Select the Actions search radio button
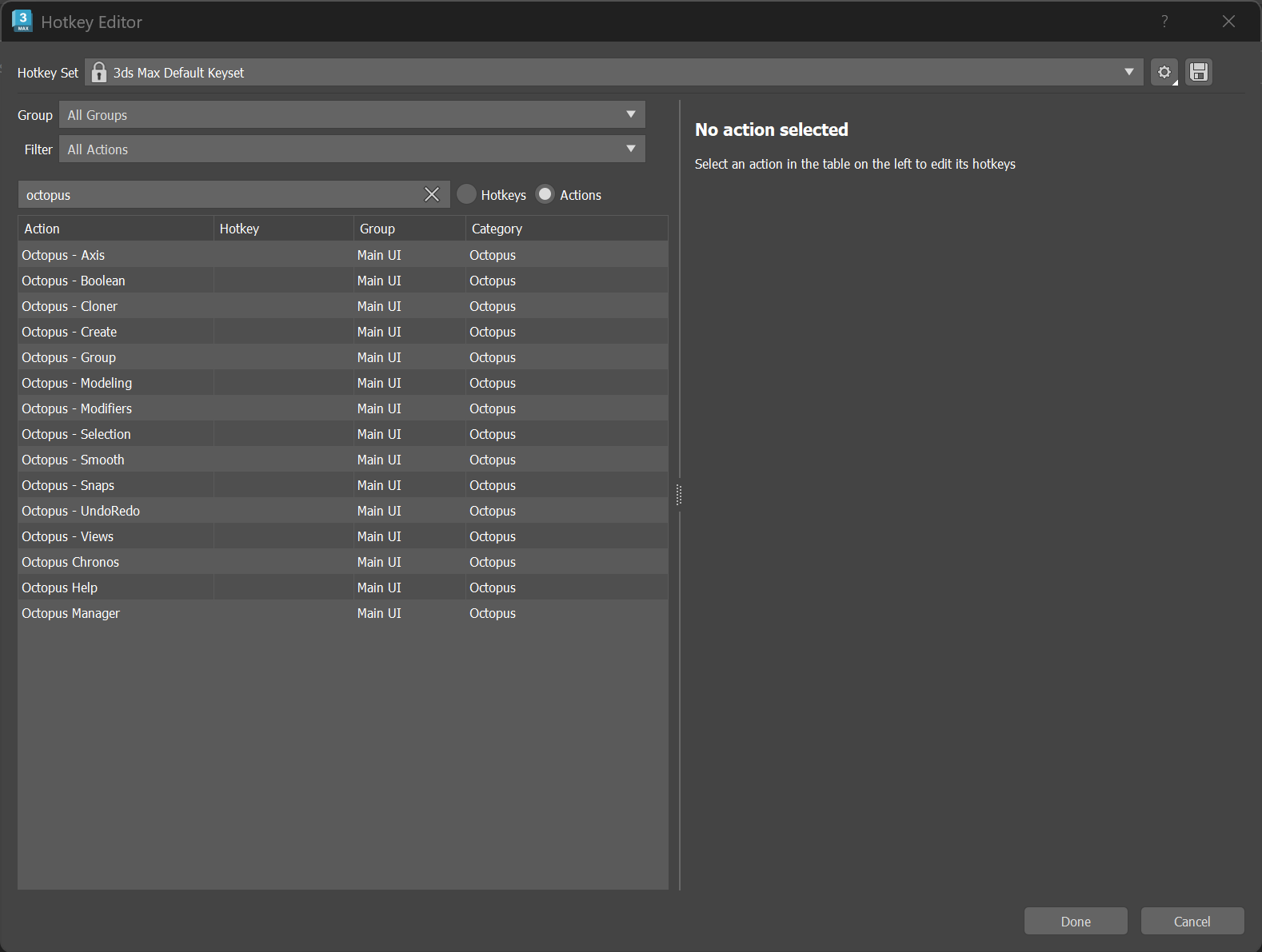1262x952 pixels. point(545,194)
